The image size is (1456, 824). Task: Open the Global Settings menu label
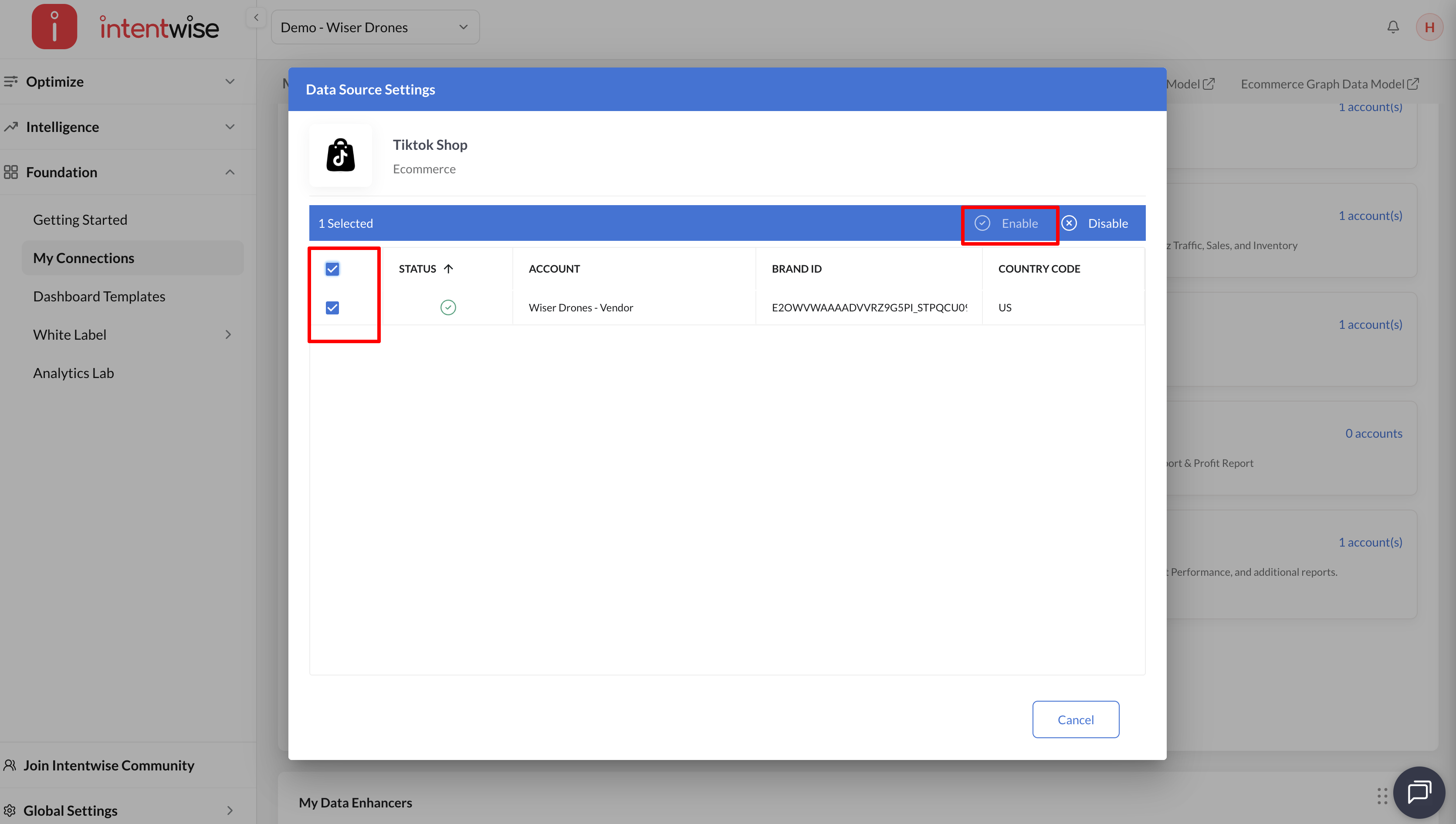coord(70,810)
